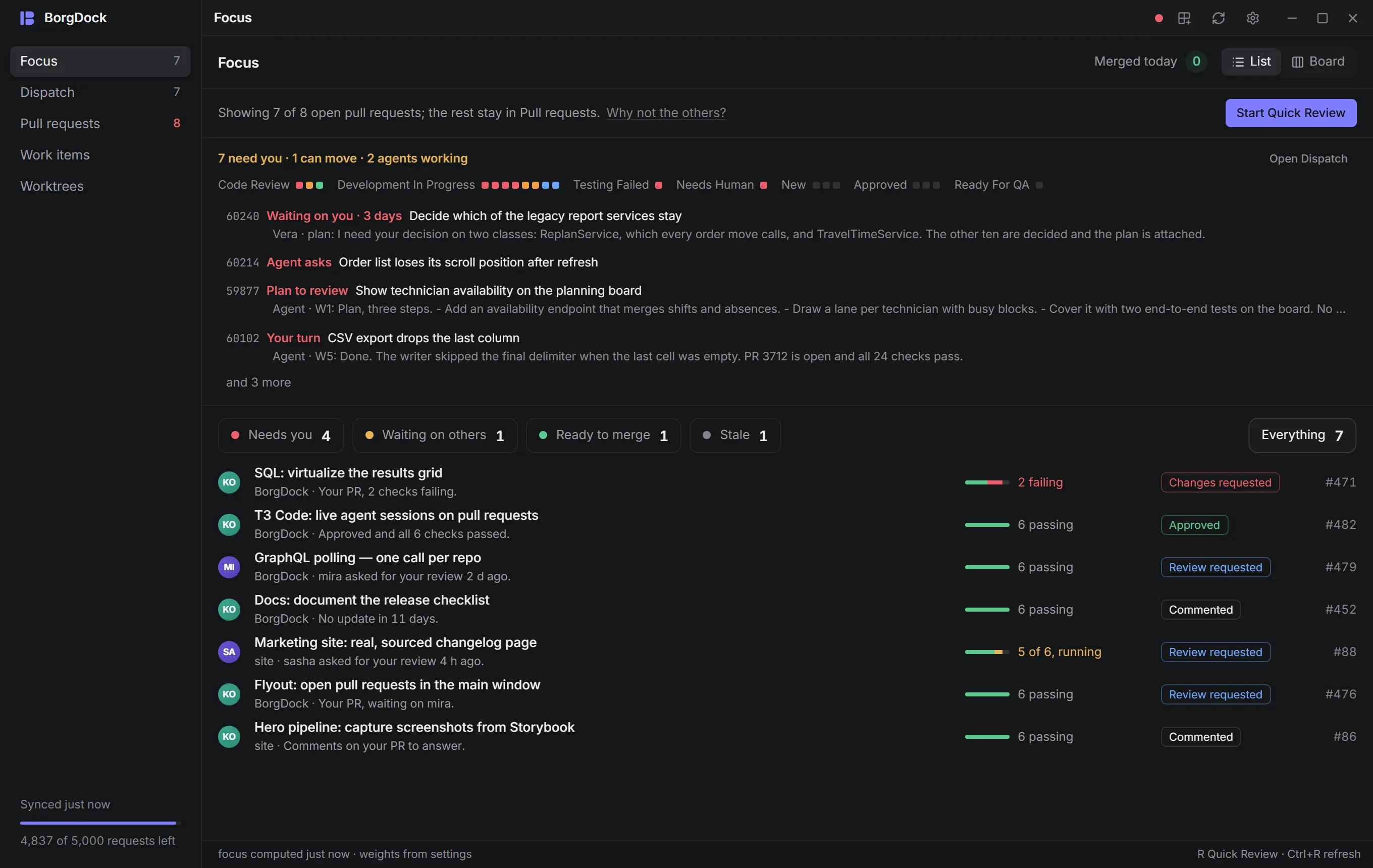Filter by Ready to merge
The width and height of the screenshot is (1373, 868).
coord(603,436)
